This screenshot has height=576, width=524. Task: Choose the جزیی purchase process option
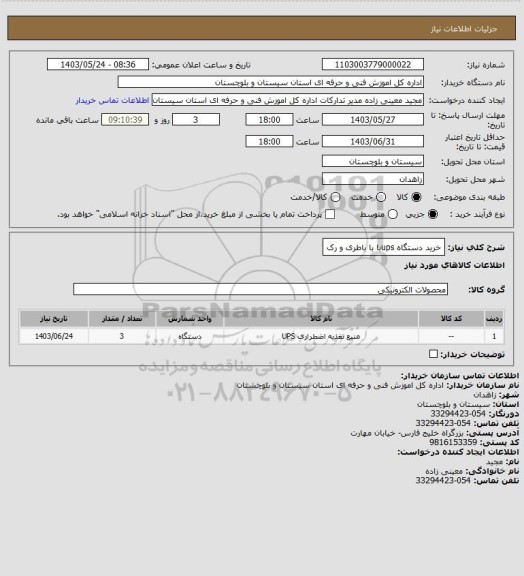[x=433, y=214]
